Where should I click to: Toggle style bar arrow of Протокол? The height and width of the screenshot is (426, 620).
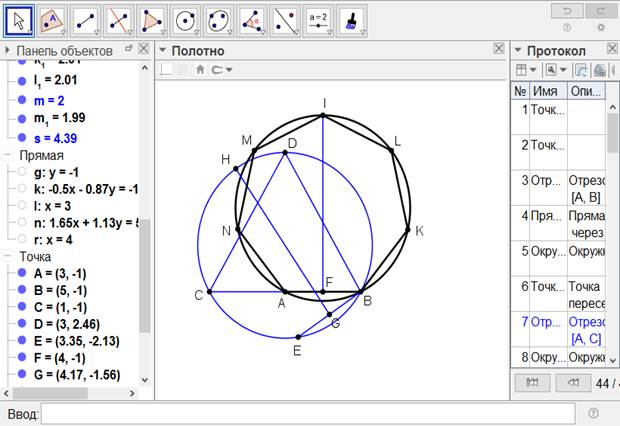[518, 50]
